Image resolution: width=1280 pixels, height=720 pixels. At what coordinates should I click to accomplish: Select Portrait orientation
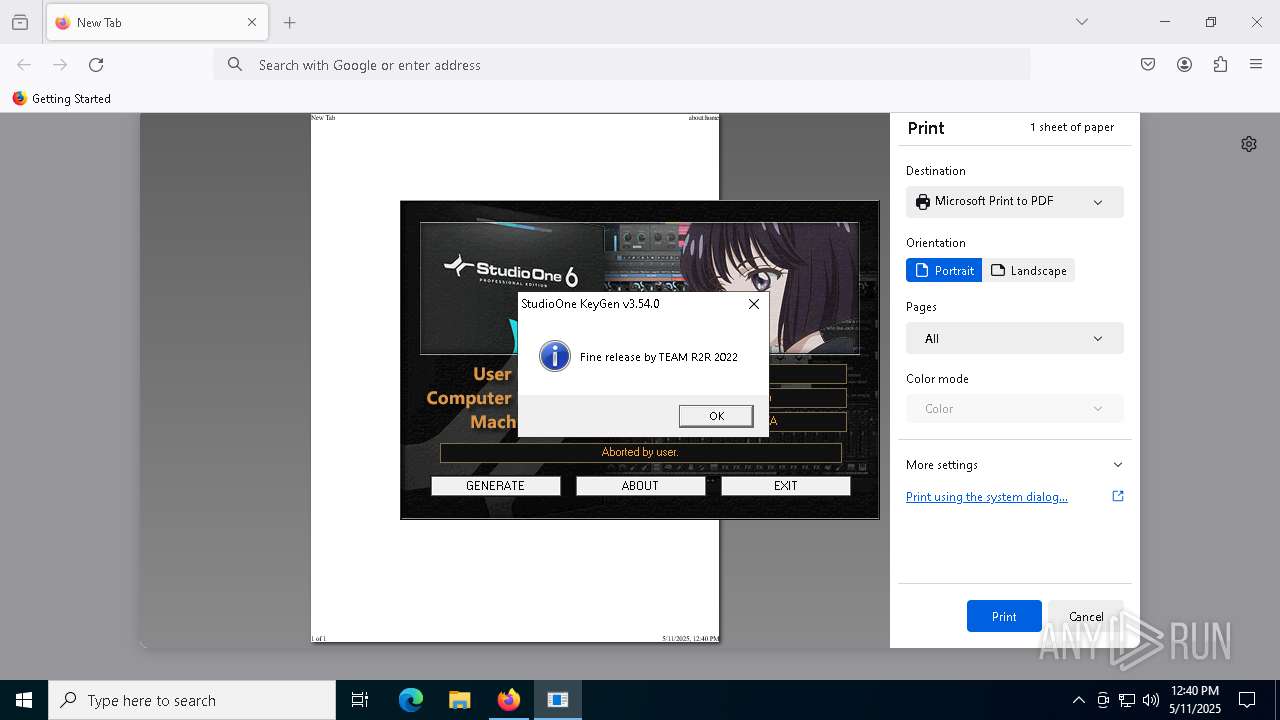(x=944, y=271)
